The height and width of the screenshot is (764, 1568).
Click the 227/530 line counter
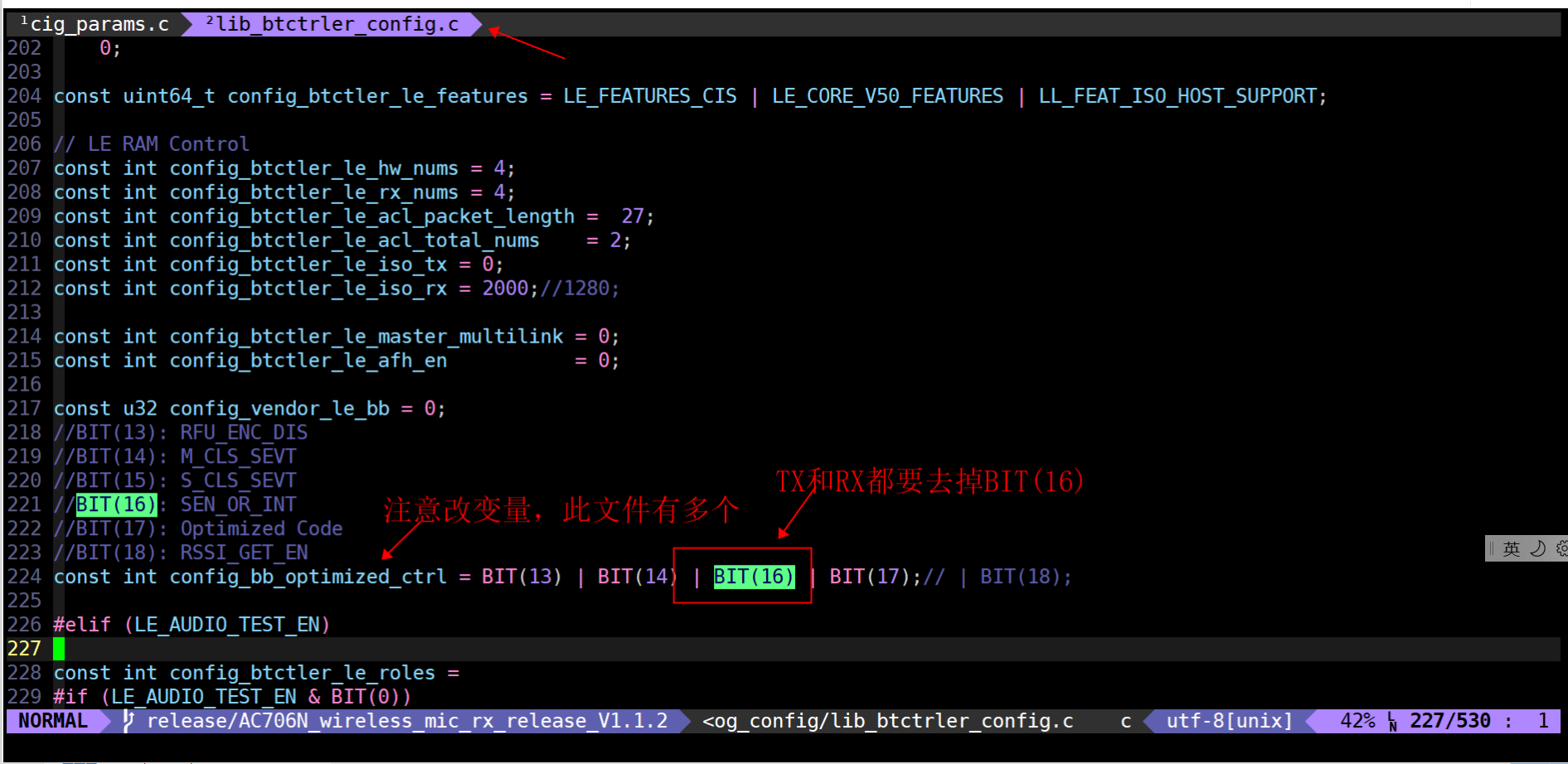coord(1450,721)
